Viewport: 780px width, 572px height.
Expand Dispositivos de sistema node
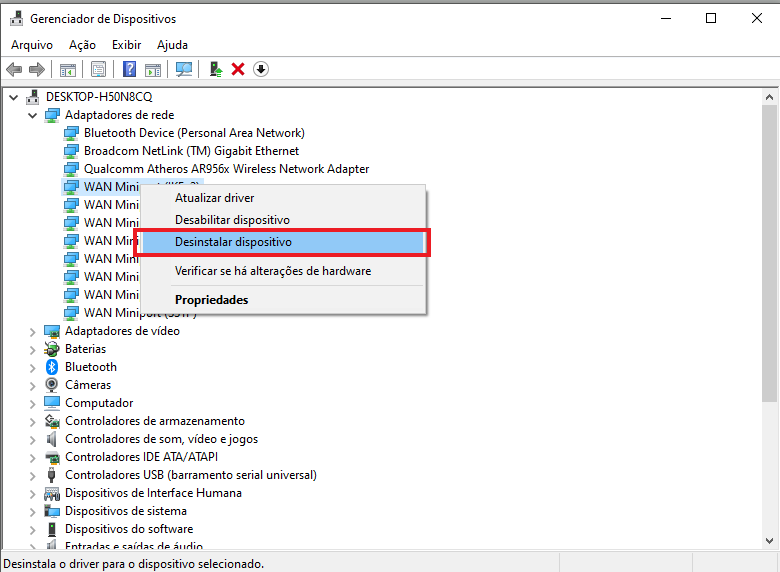click(33, 512)
